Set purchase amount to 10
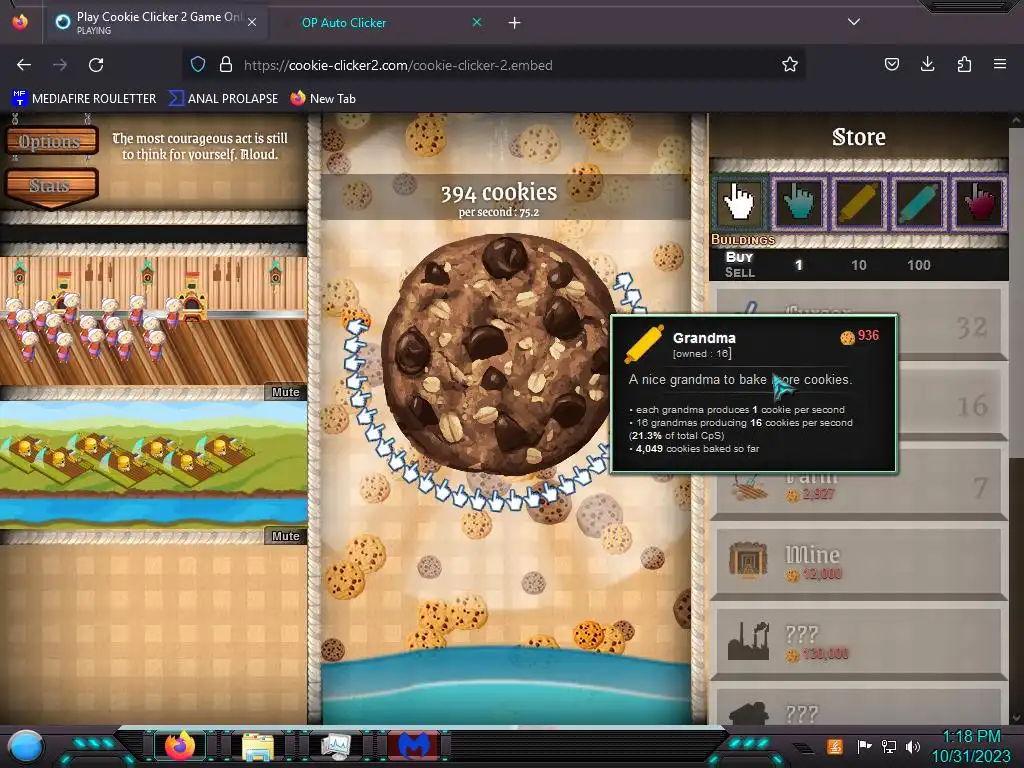The height and width of the screenshot is (768, 1024). 859,265
